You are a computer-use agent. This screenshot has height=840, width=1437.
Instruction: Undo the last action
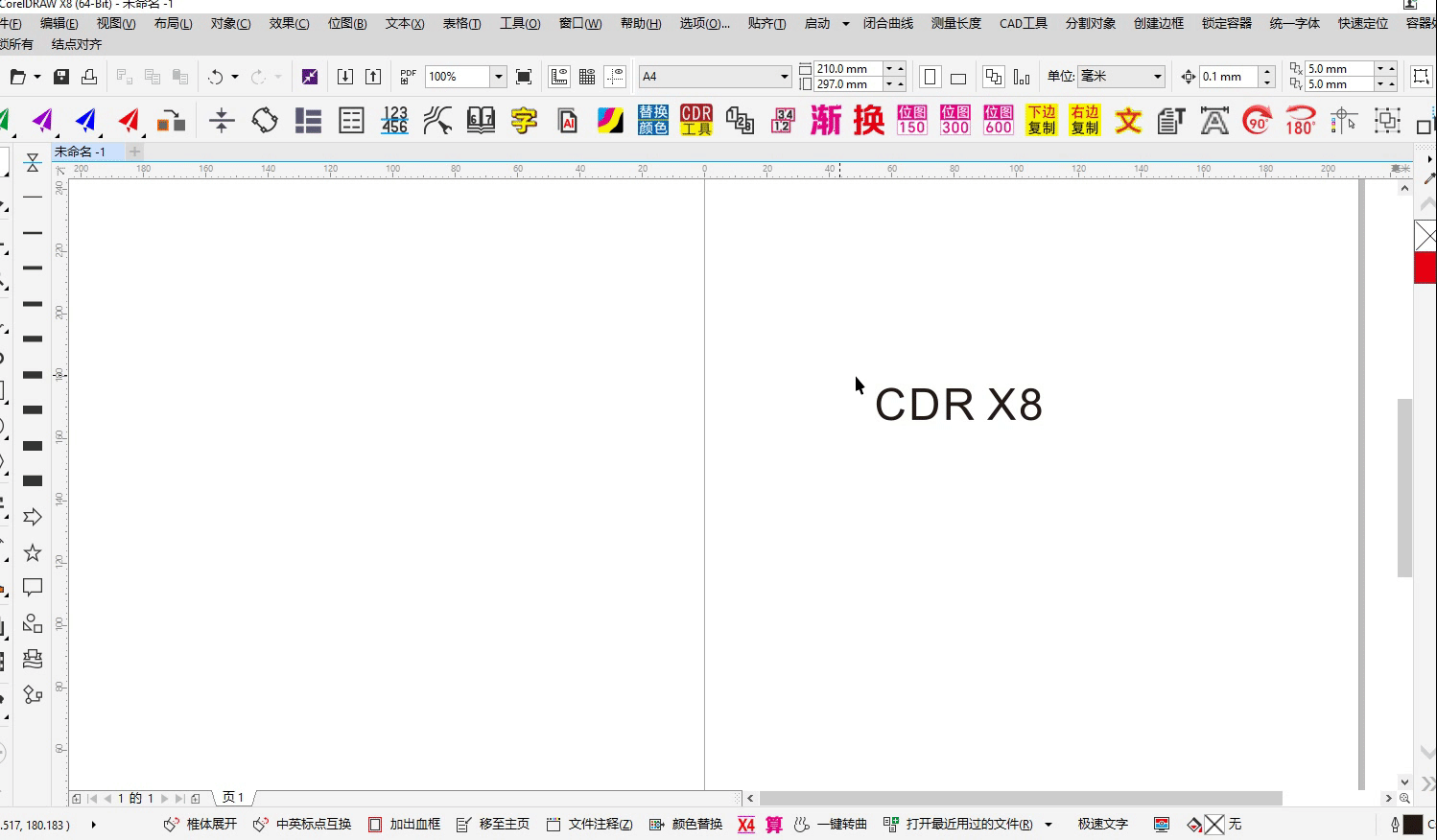coord(216,77)
